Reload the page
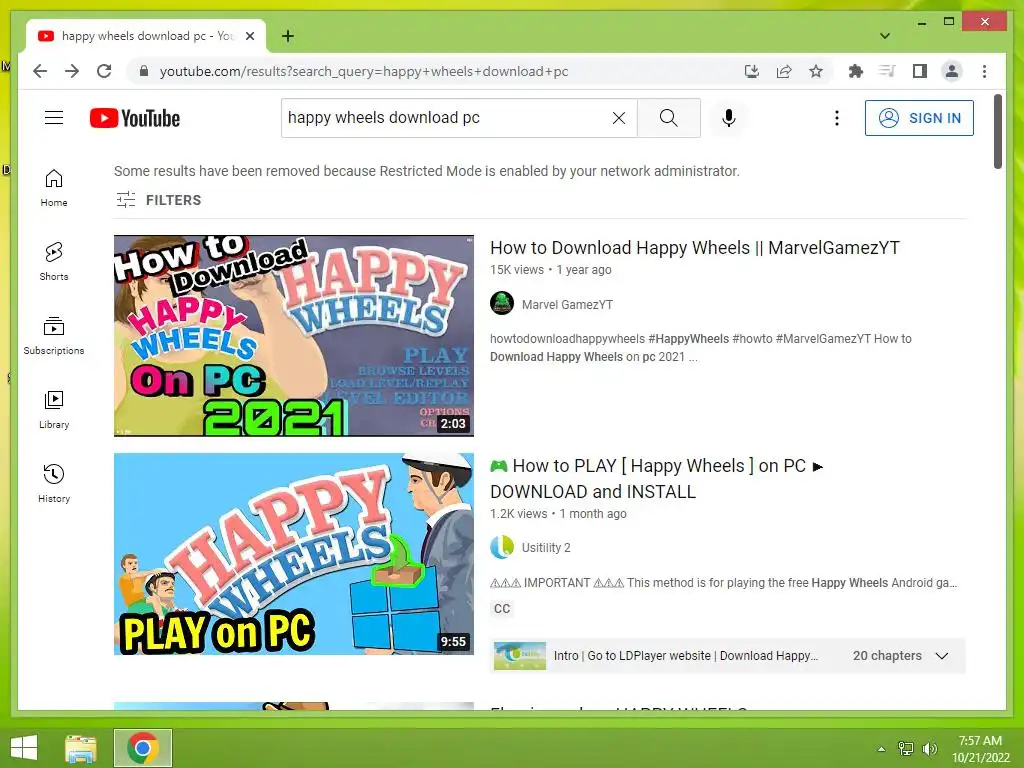The height and width of the screenshot is (768, 1024). [x=104, y=71]
